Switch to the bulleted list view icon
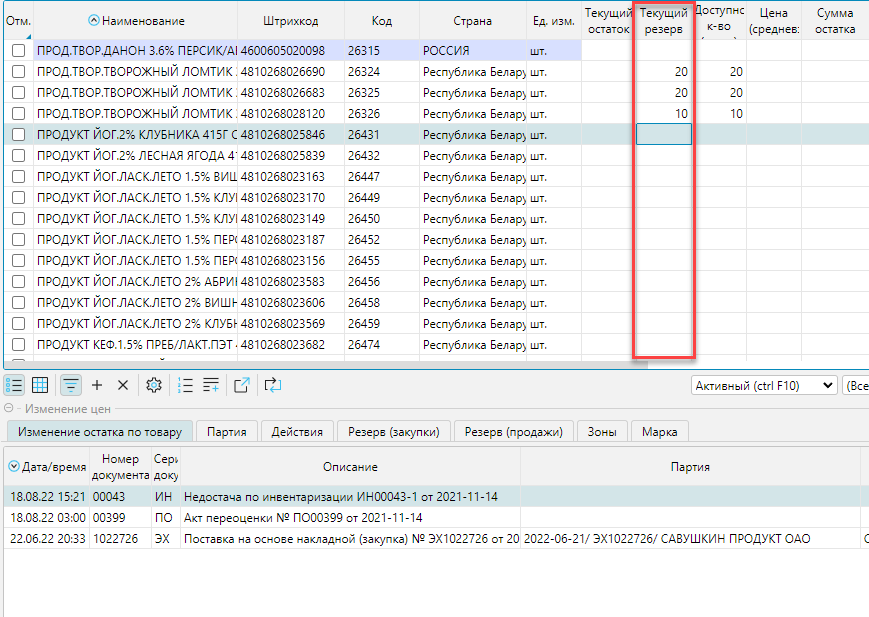The image size is (869, 617). (x=14, y=385)
